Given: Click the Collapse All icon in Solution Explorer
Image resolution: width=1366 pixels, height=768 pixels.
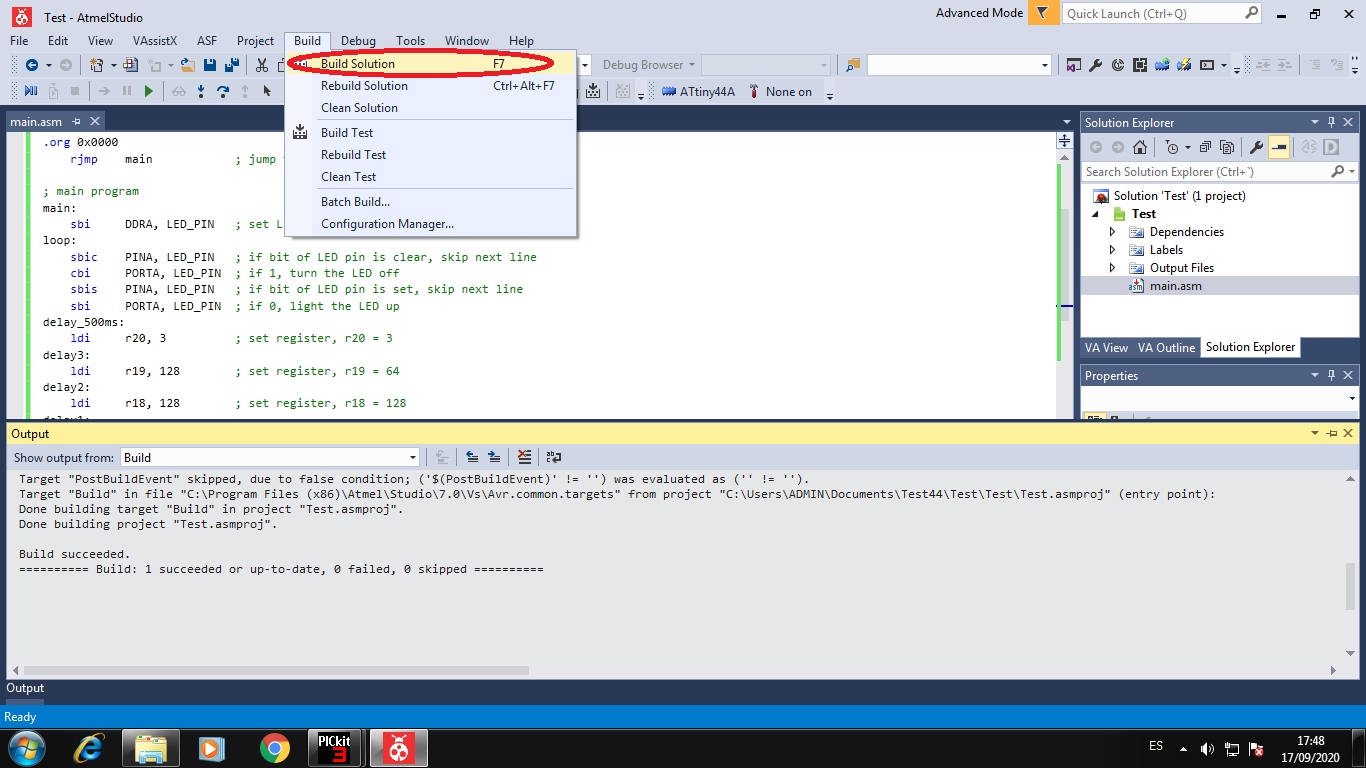Looking at the screenshot, I should (1205, 147).
